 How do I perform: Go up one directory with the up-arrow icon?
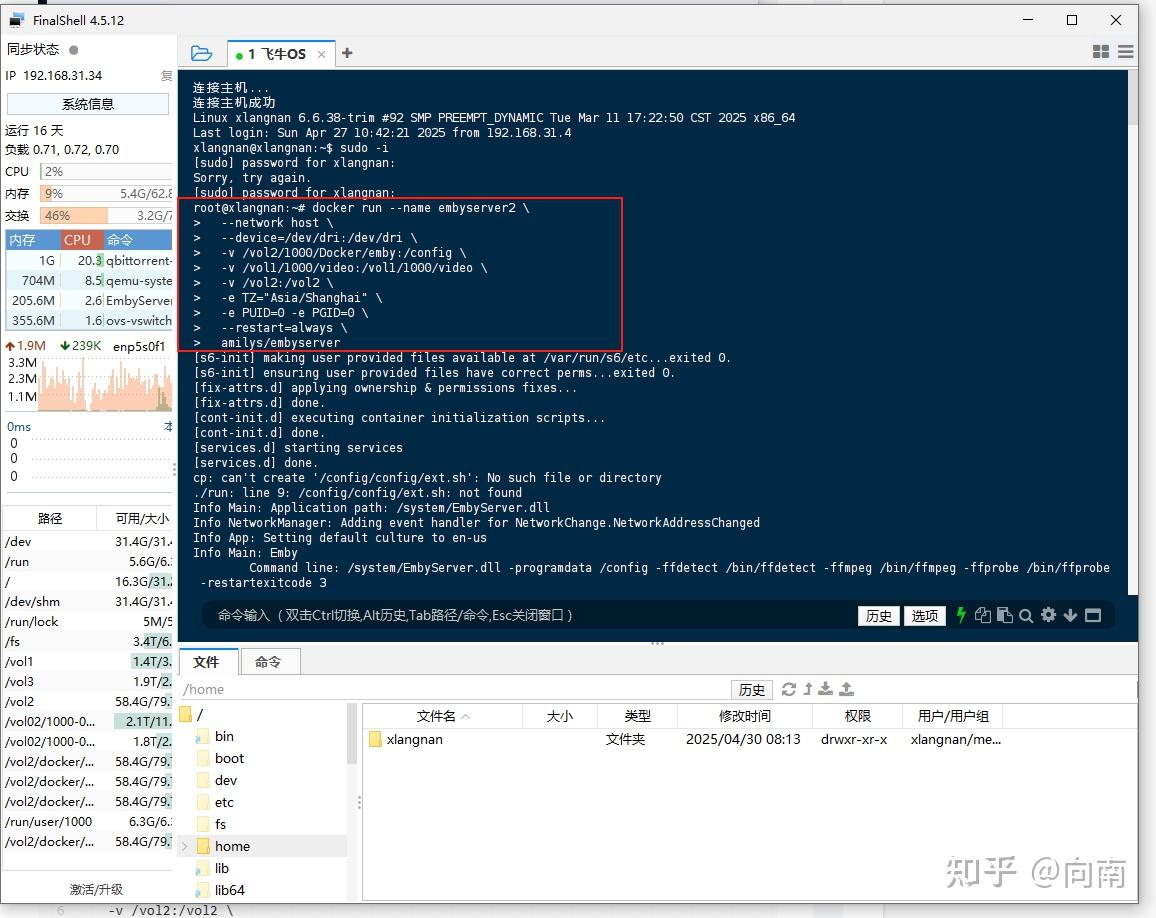(x=808, y=689)
